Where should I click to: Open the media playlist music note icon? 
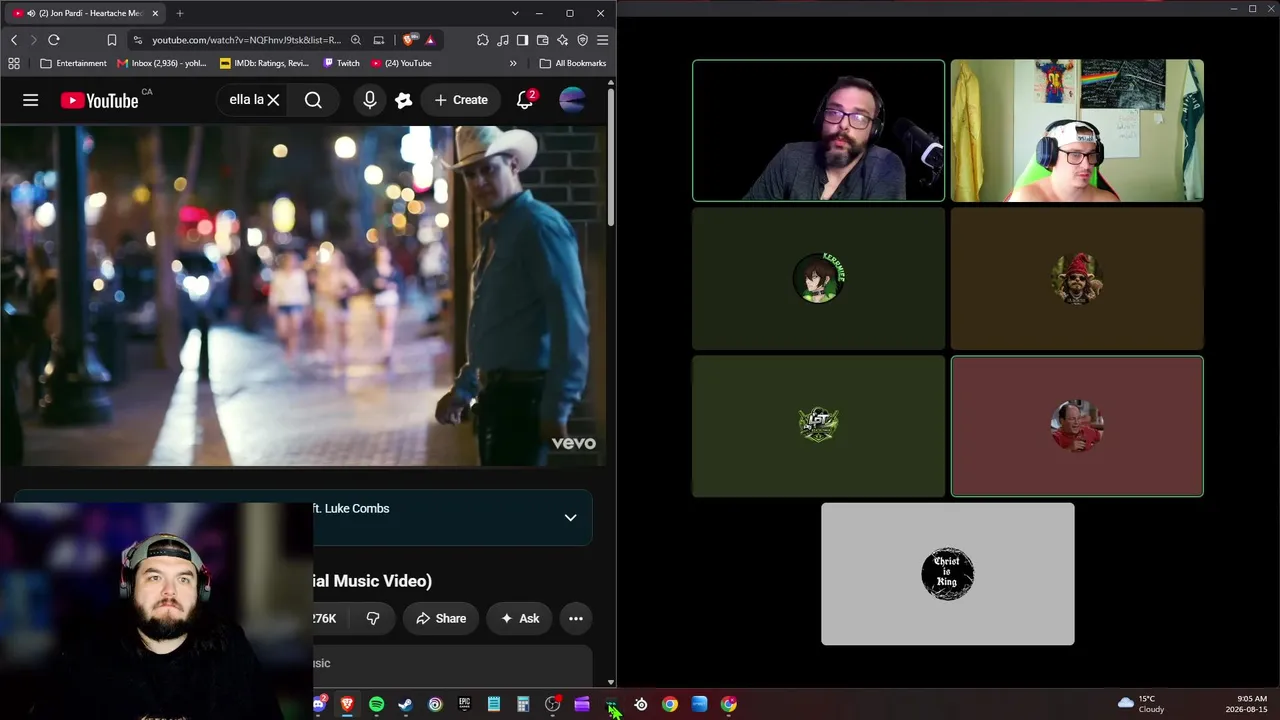coord(503,40)
